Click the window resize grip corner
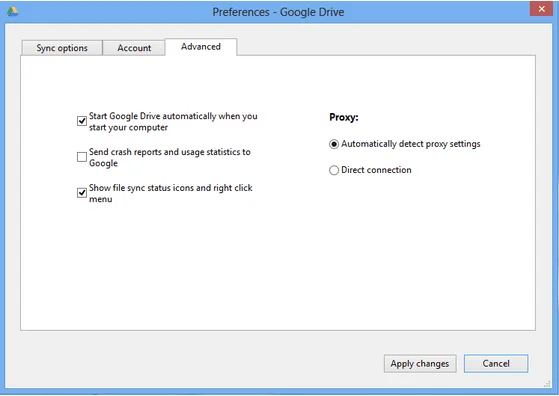 547,384
